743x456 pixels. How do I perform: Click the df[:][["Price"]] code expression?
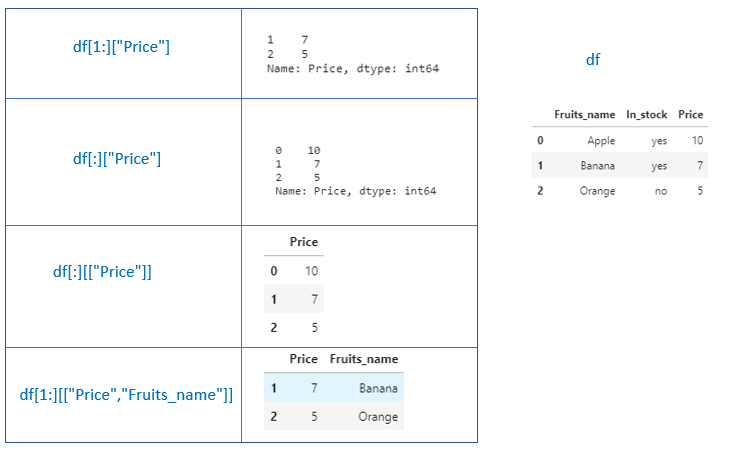tap(102, 271)
